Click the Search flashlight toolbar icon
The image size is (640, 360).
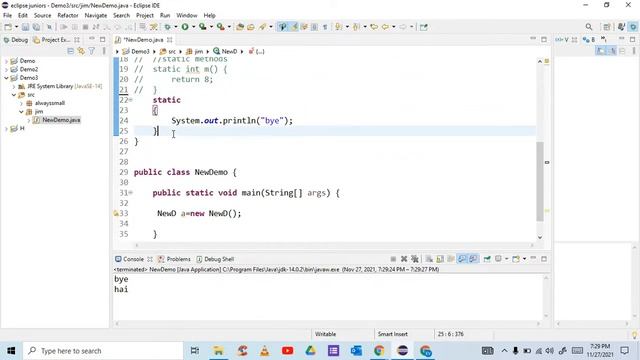click(x=263, y=27)
